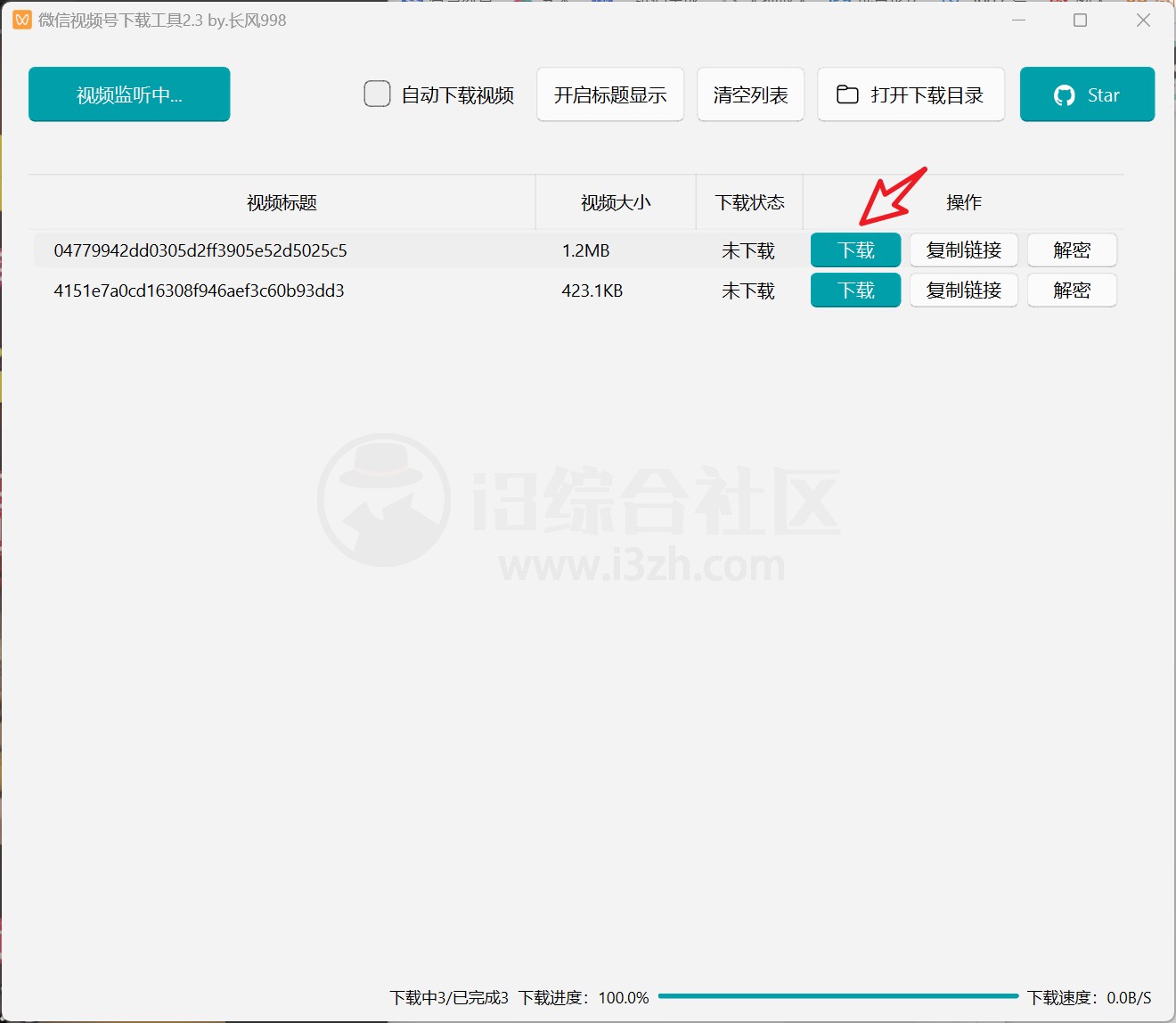Decrypt the first video with 解密
This screenshot has height=1023, width=1176.
coord(1072,250)
